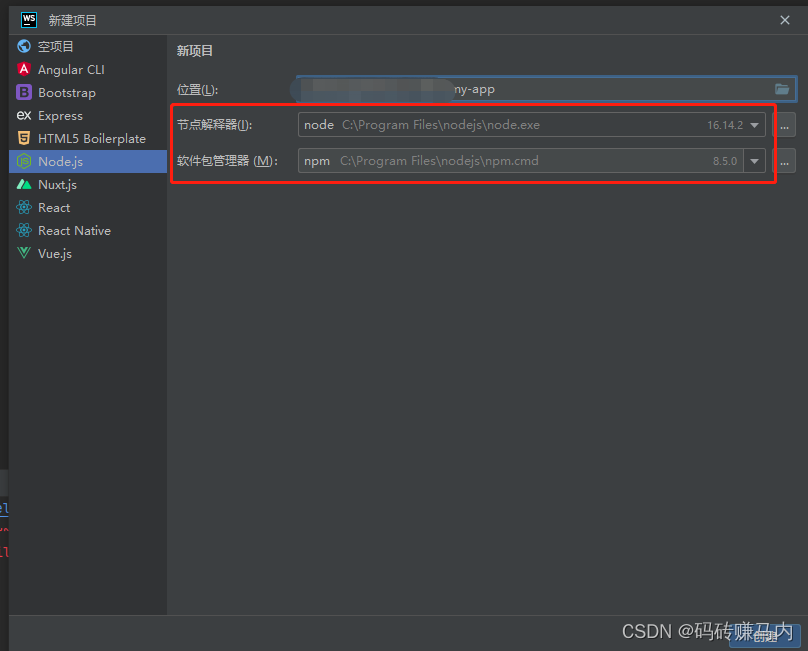Viewport: 808px width, 651px height.
Task: Open browse button beside package manager
Action: coord(785,161)
